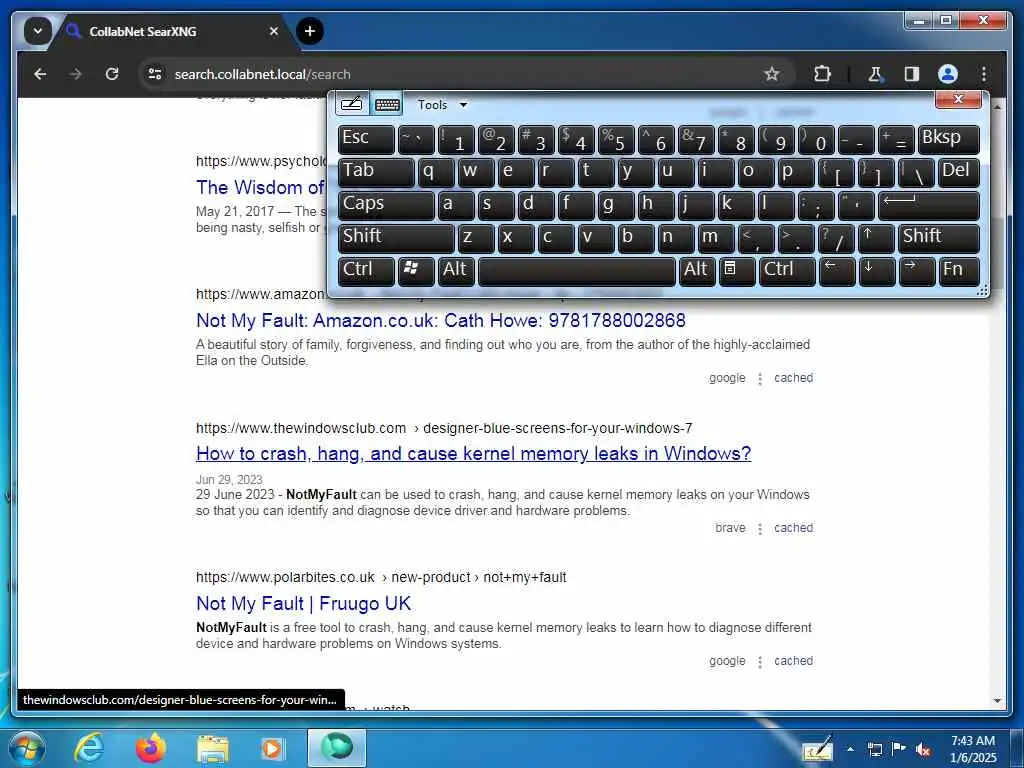The width and height of the screenshot is (1024, 768).
Task: Open Windows Explorer folder from taskbar
Action: (213, 750)
